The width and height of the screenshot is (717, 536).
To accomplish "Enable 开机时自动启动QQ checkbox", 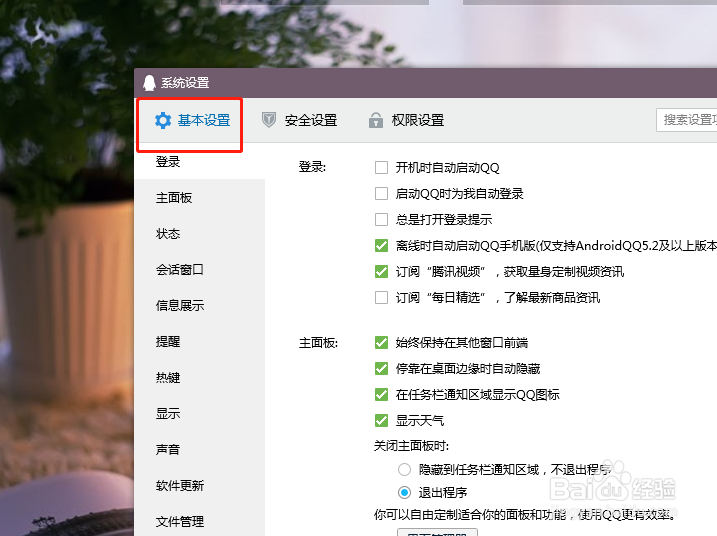I will click(x=381, y=167).
